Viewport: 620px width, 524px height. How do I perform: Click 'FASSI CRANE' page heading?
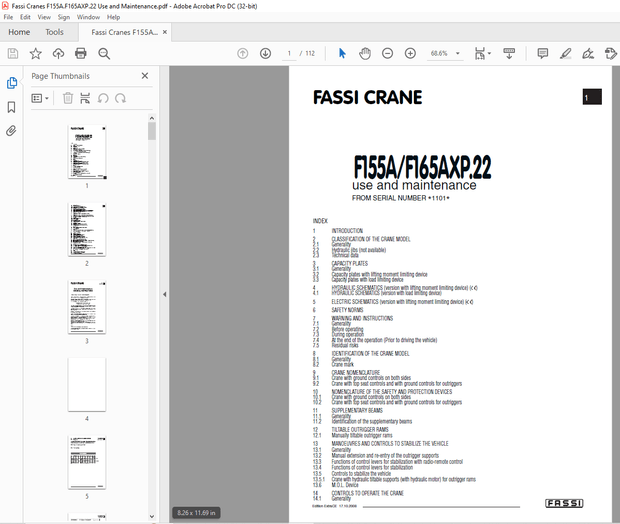(x=367, y=97)
